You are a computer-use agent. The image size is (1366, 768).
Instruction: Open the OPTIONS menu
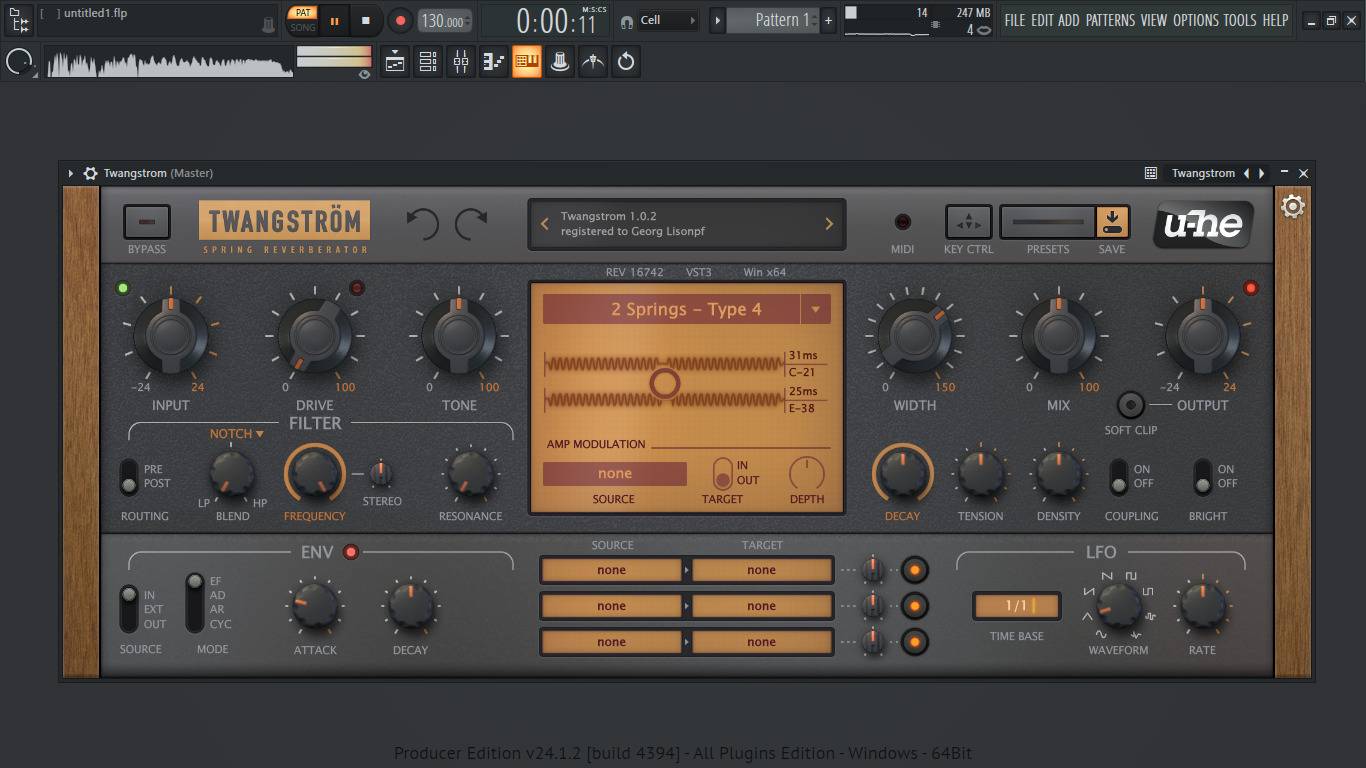(1195, 20)
